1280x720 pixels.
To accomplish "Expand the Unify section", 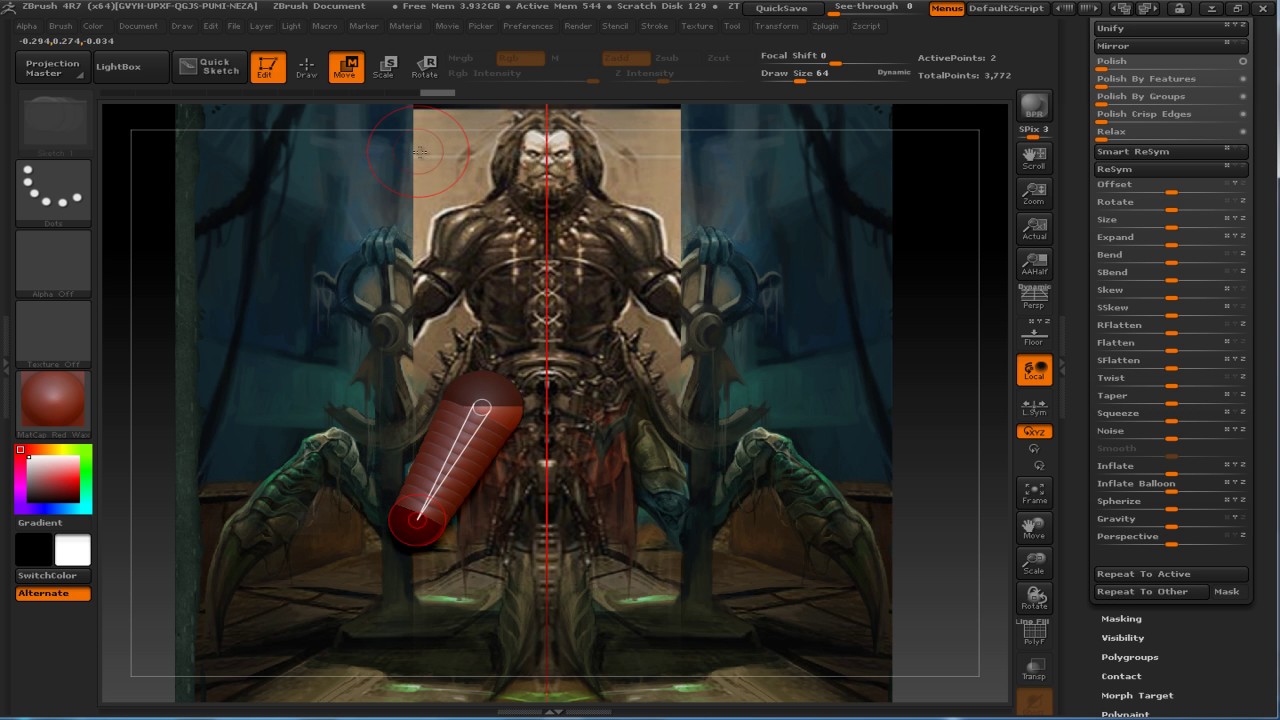I will click(1171, 28).
